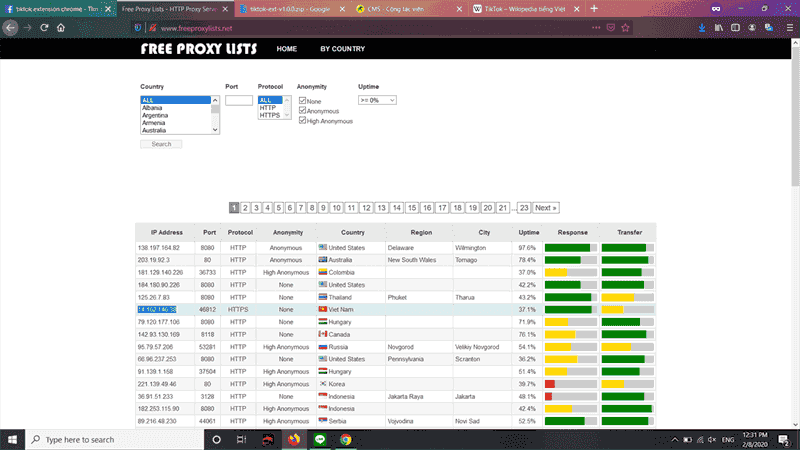Image resolution: width=800 pixels, height=450 pixels.
Task: Click the Uptime column header
Action: tap(529, 232)
